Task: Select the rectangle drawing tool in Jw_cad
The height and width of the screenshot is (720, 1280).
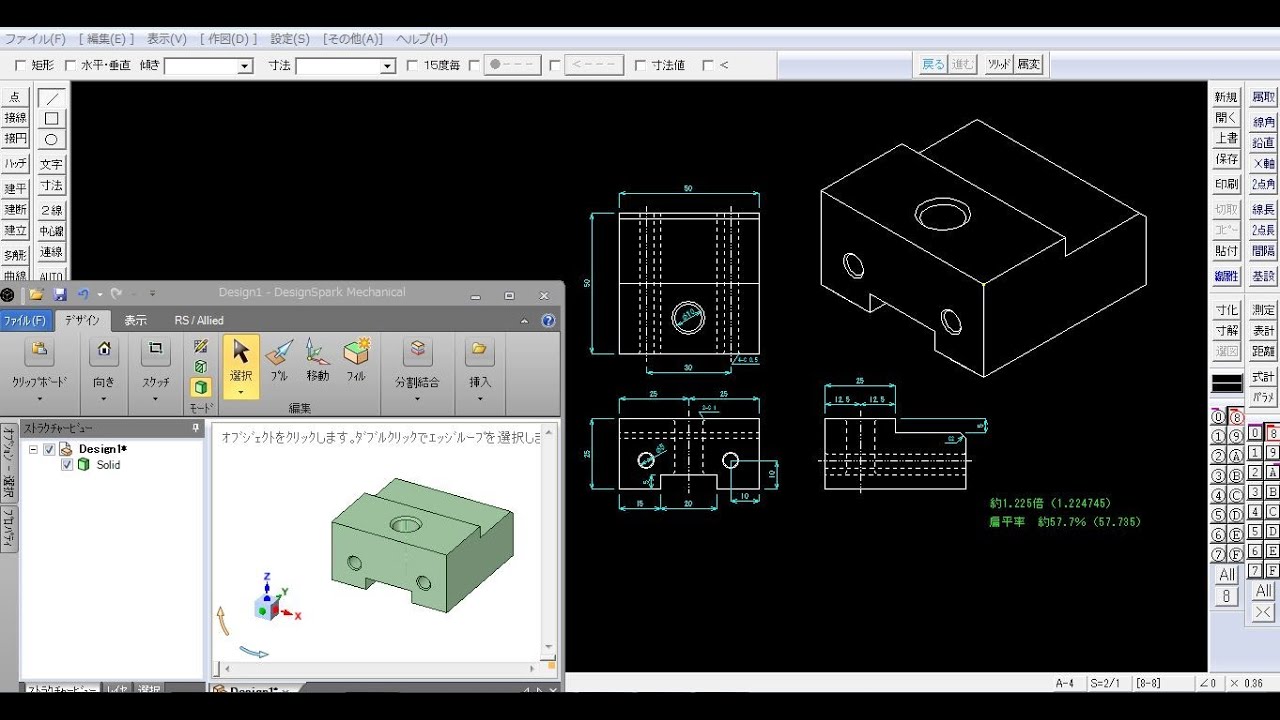Action: tap(51, 119)
